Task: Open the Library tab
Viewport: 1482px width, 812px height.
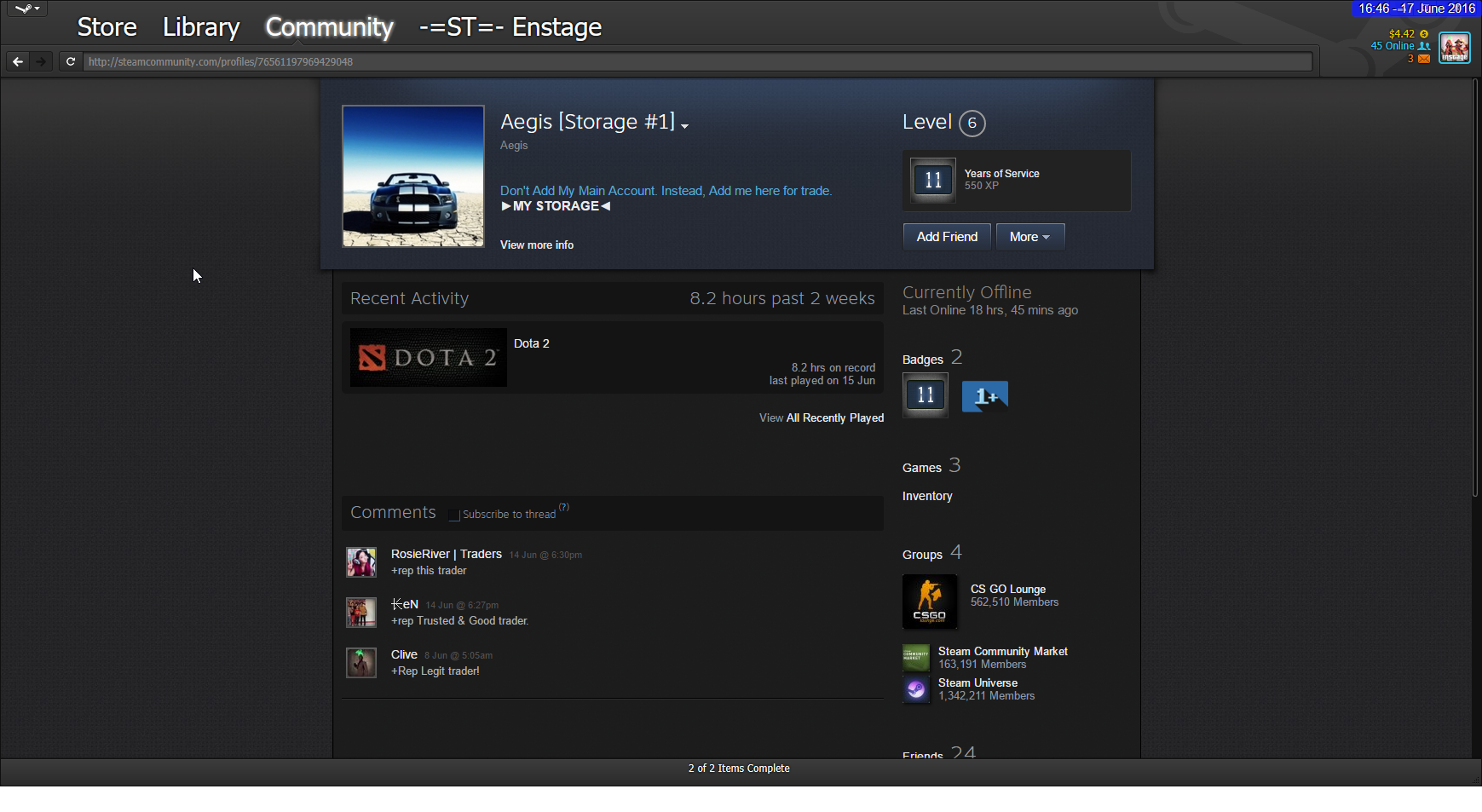Action: tap(201, 27)
